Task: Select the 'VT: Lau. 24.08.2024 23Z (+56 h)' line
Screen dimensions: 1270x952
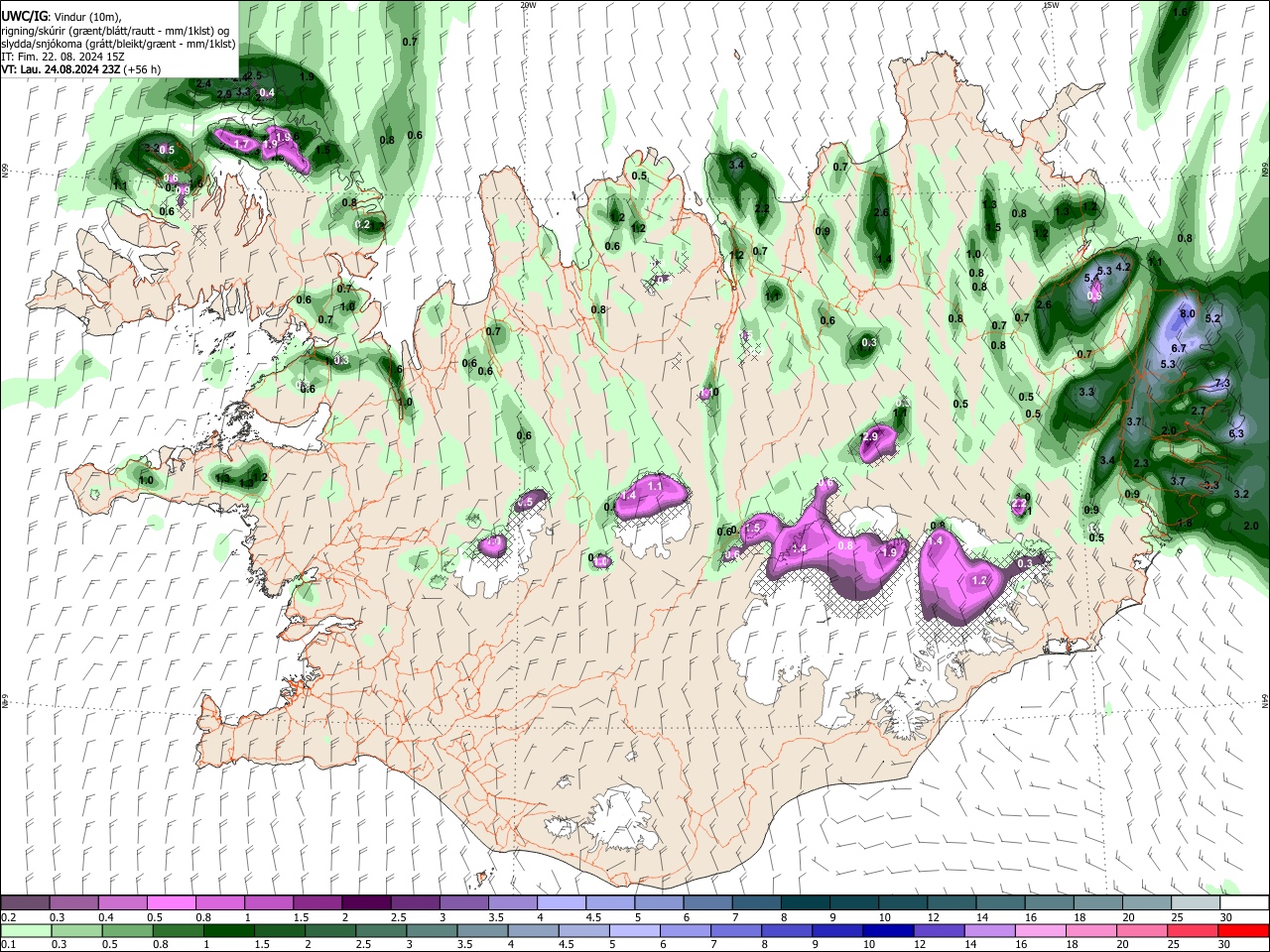Action: (81, 69)
